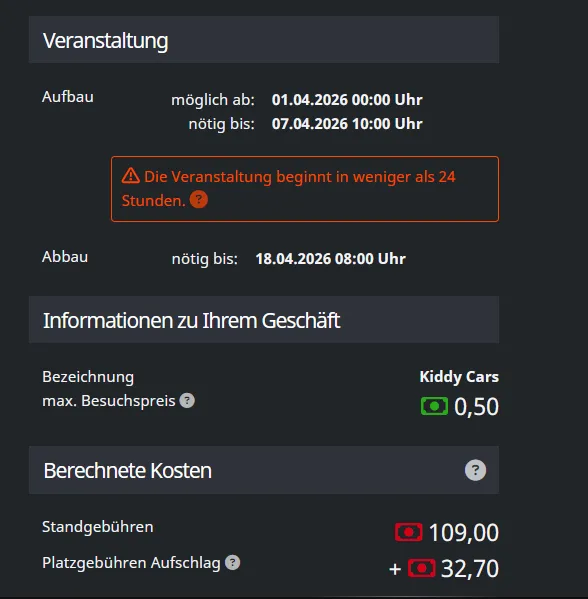The height and width of the screenshot is (599, 588).
Task: Click the warning triangle icon in the alert
Action: (x=131, y=176)
